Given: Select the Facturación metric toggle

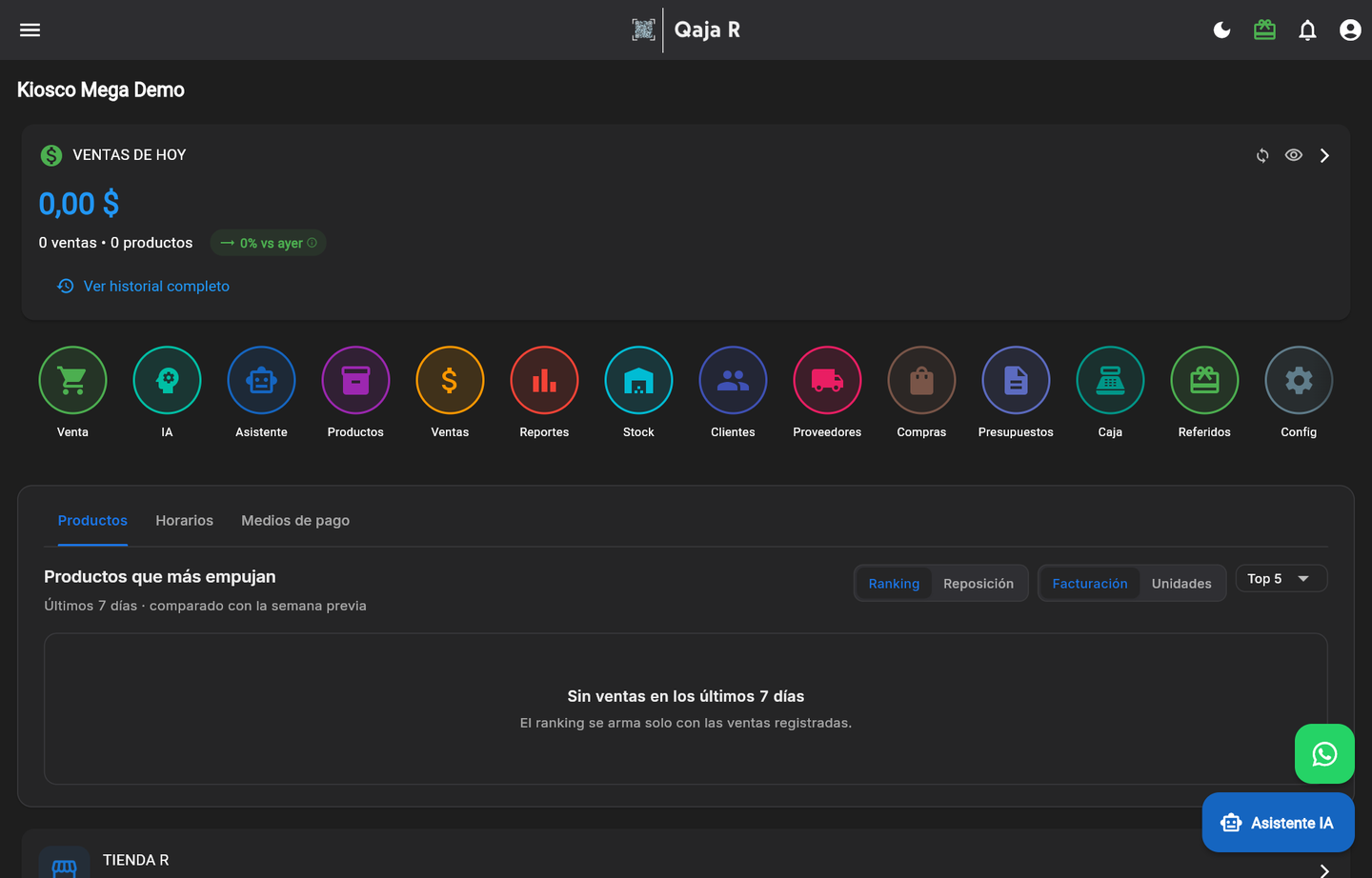Looking at the screenshot, I should 1090,584.
